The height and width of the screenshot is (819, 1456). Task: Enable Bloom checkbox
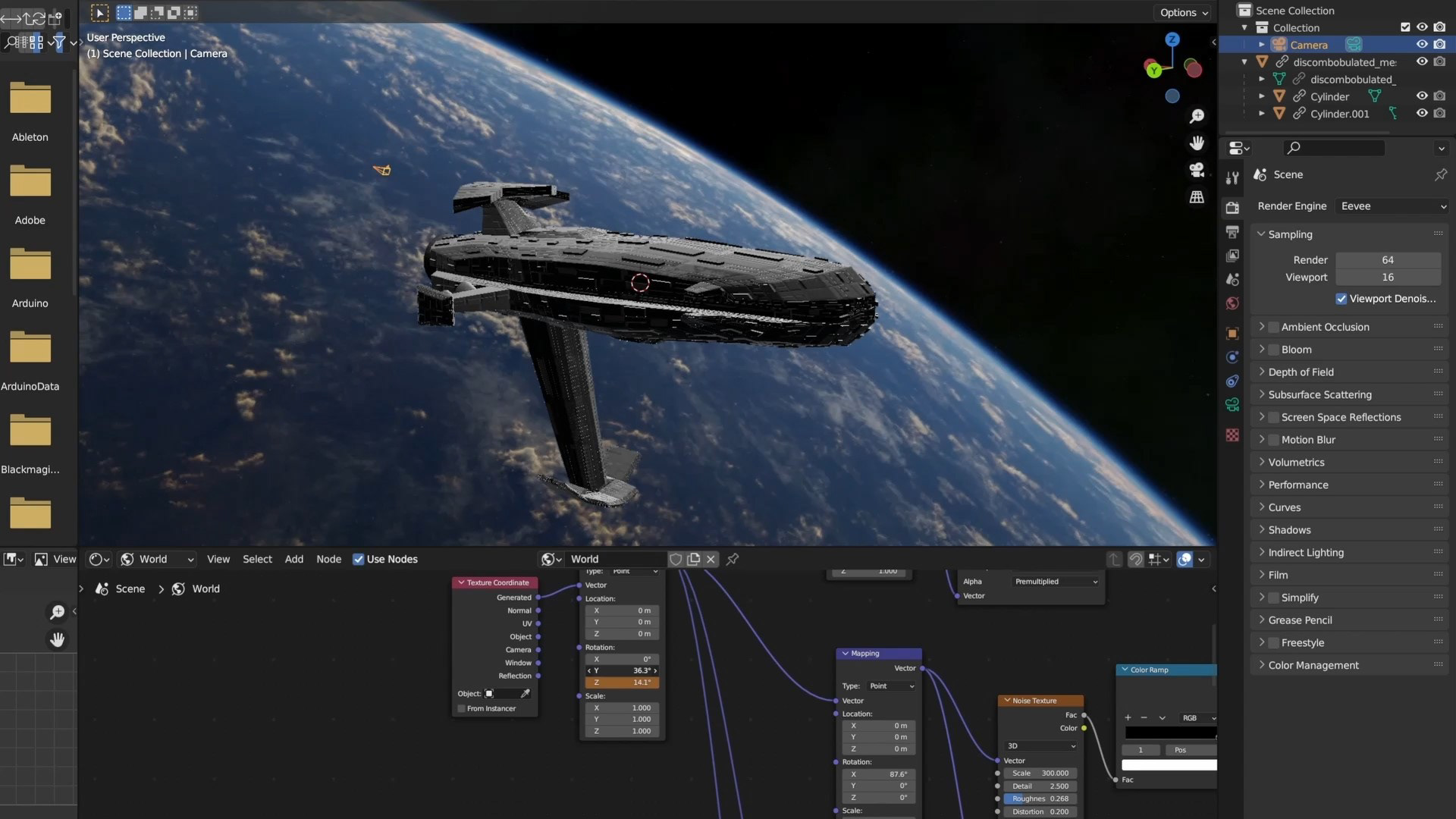coord(1273,350)
